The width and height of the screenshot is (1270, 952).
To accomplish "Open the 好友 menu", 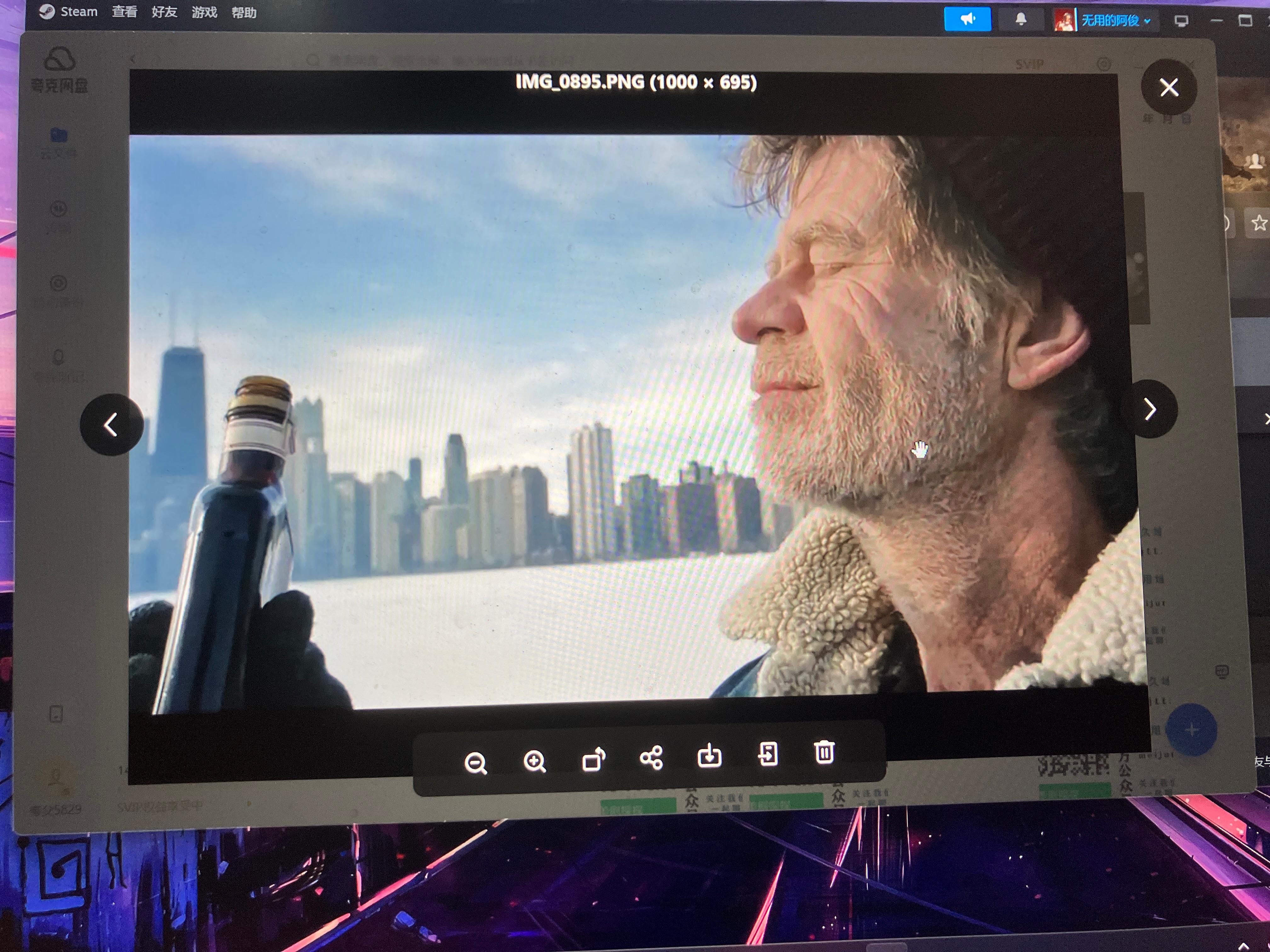I will coord(164,12).
